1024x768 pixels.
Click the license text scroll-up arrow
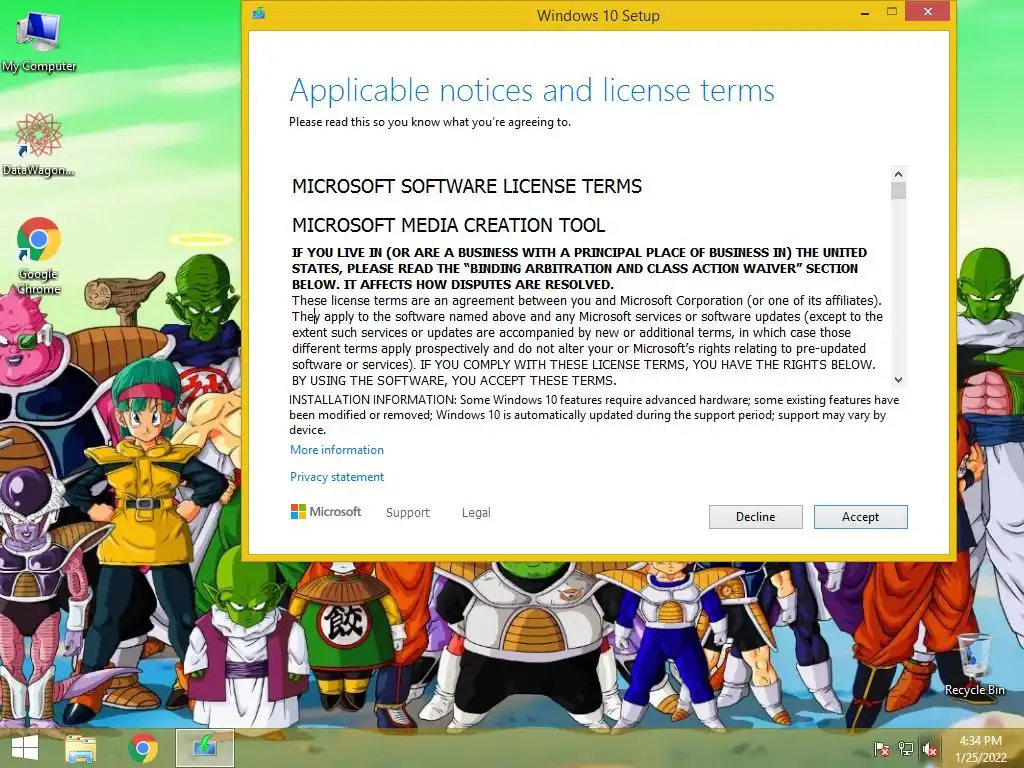898,174
